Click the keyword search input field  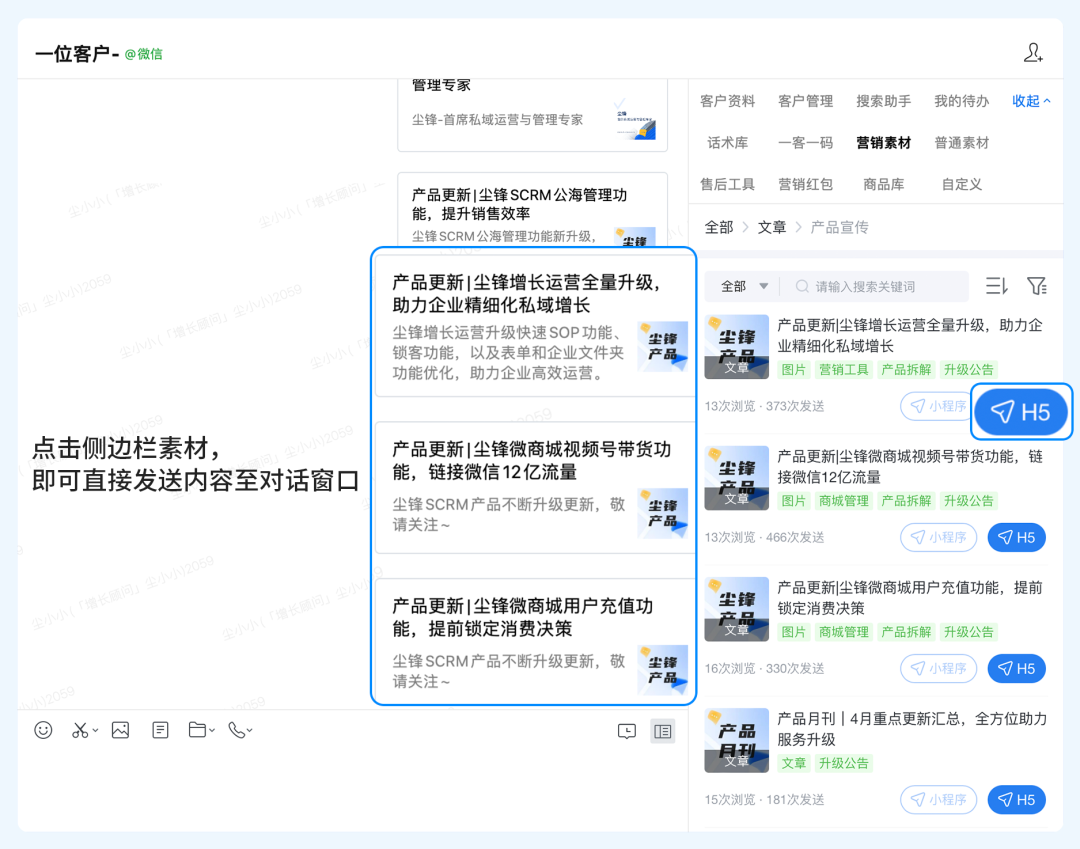(875, 286)
